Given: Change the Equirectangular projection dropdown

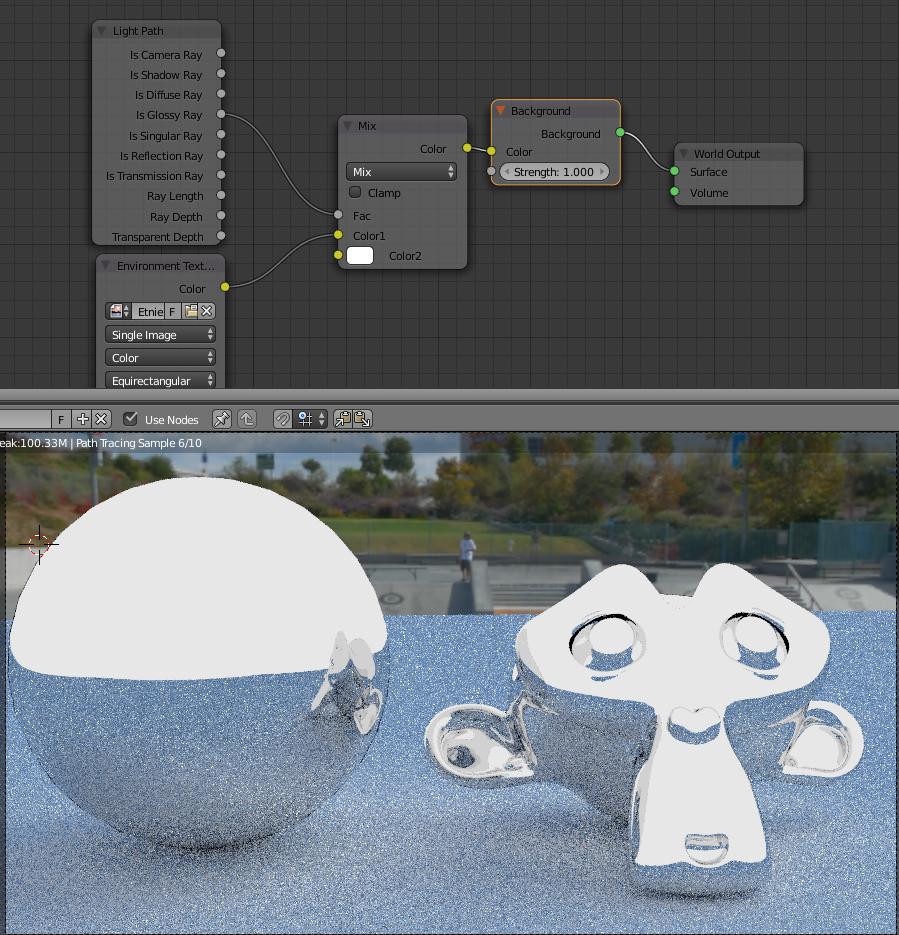Looking at the screenshot, I should (x=160, y=381).
